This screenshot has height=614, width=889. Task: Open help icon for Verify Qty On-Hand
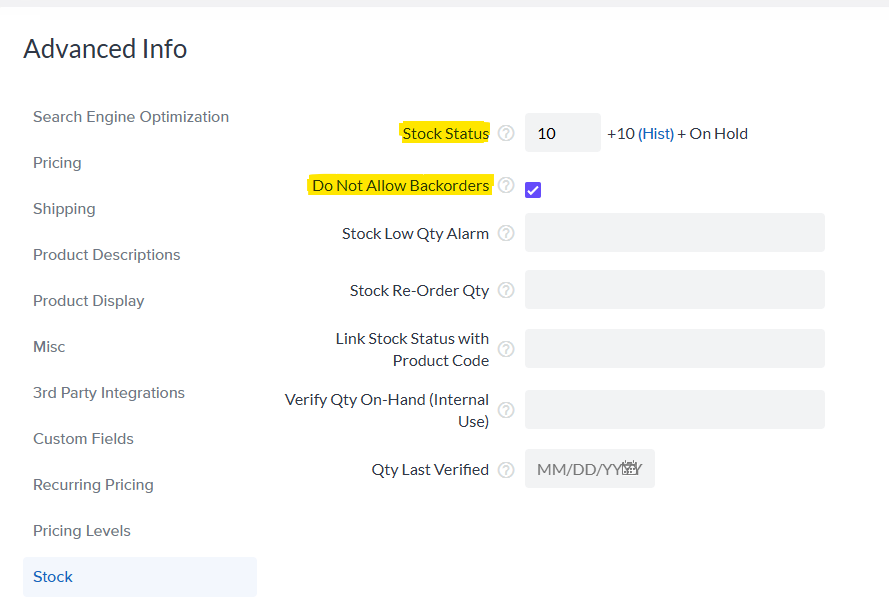(506, 410)
